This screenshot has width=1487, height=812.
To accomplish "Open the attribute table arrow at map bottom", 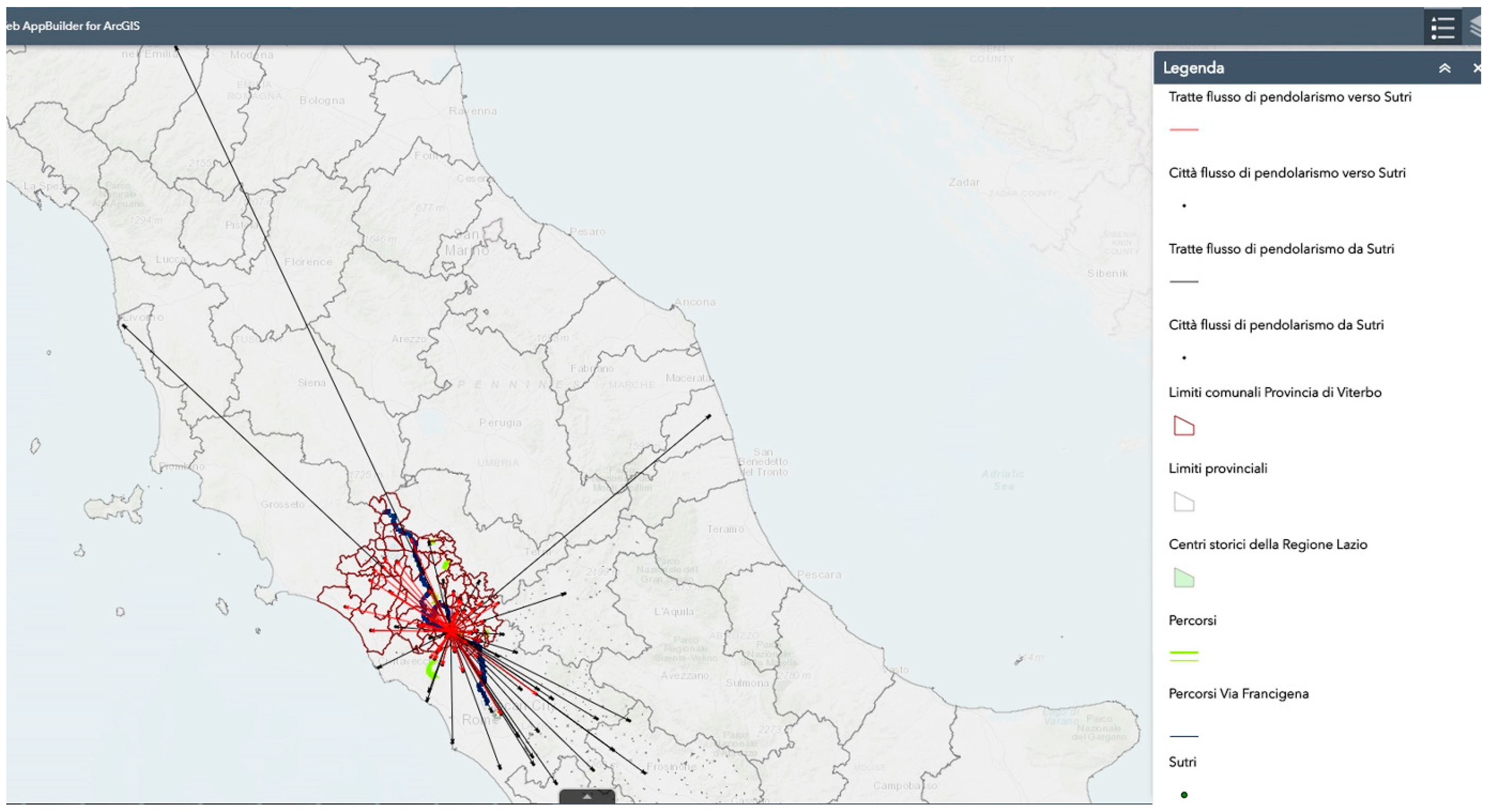I will tap(587, 796).
